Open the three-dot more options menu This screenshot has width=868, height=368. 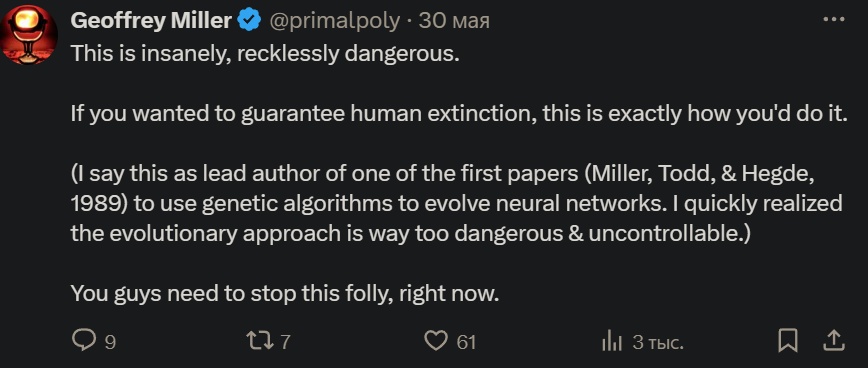click(x=834, y=19)
